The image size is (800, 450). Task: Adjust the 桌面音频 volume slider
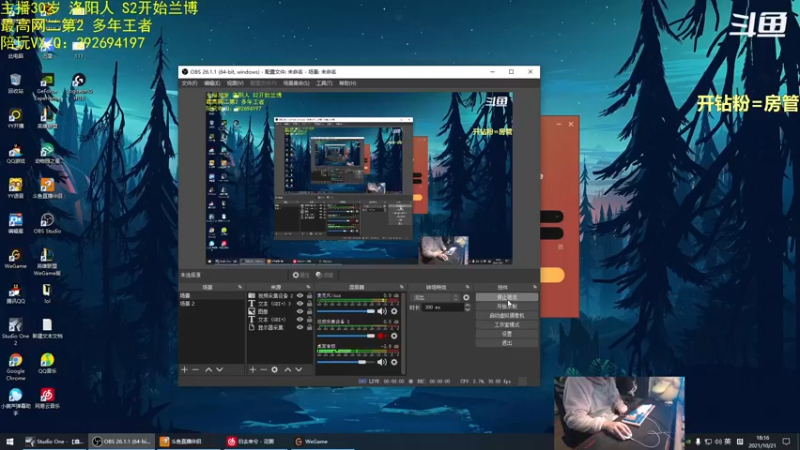click(x=346, y=362)
